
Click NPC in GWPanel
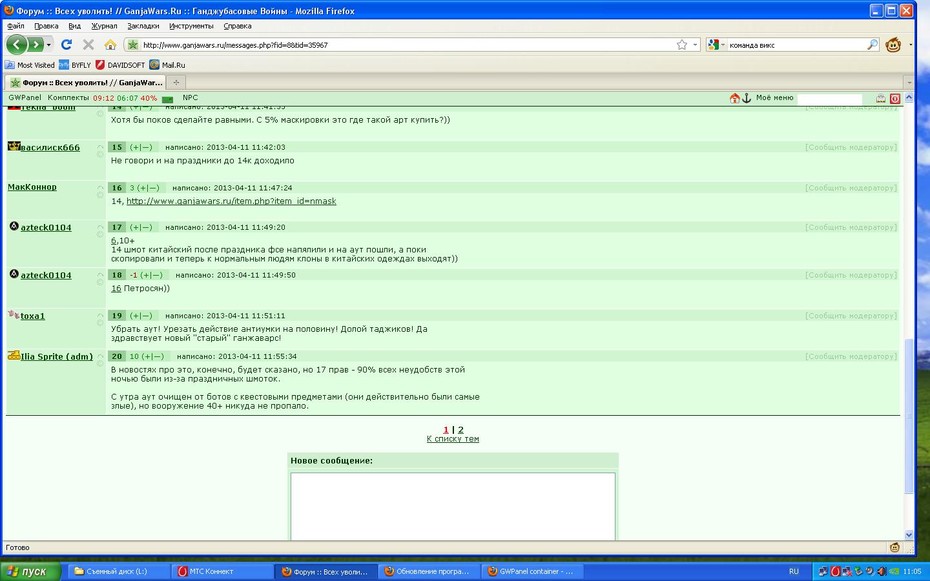click(x=190, y=98)
